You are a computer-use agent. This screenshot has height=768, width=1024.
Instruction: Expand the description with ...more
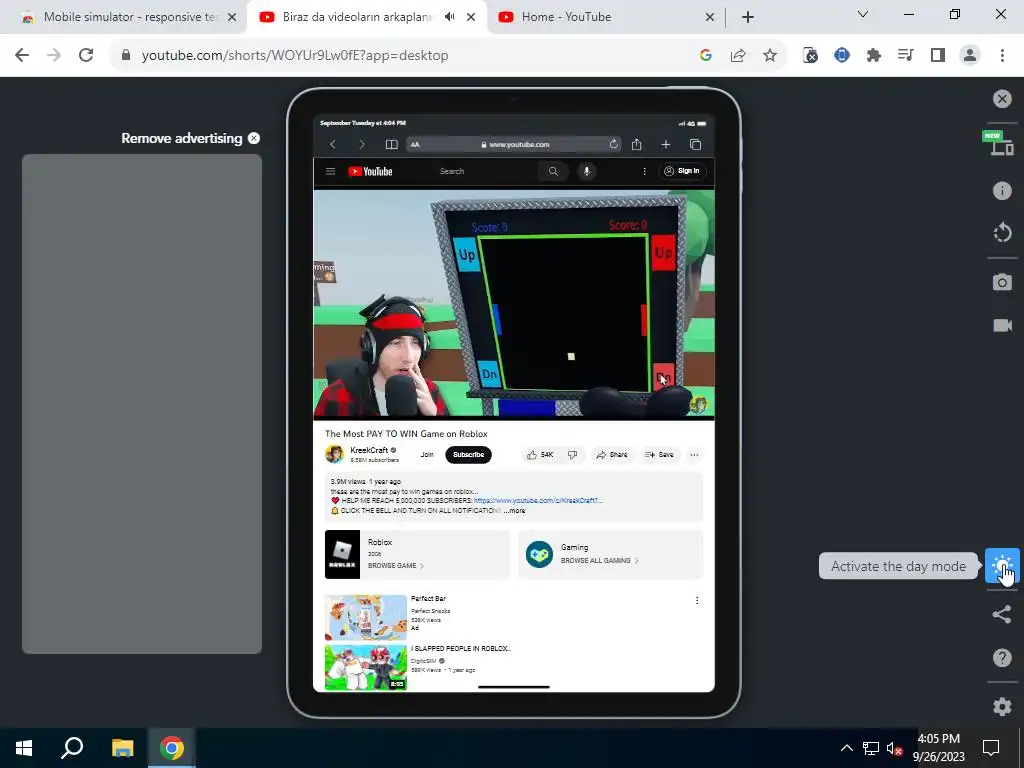[514, 511]
